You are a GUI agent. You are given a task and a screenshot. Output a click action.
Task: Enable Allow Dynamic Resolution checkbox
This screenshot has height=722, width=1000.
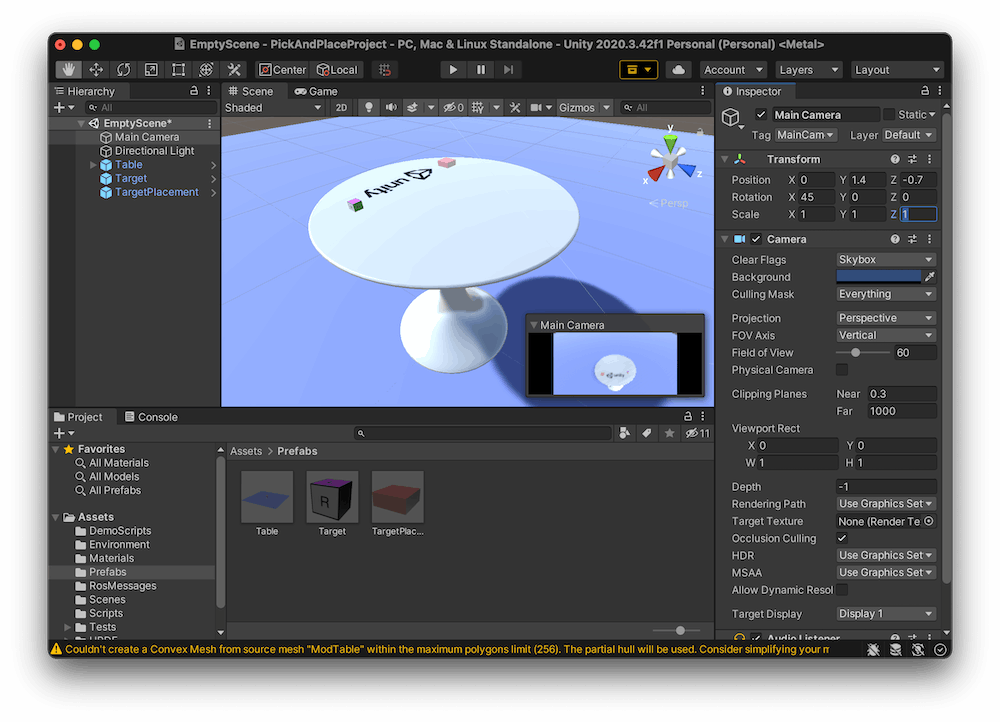[x=842, y=590]
